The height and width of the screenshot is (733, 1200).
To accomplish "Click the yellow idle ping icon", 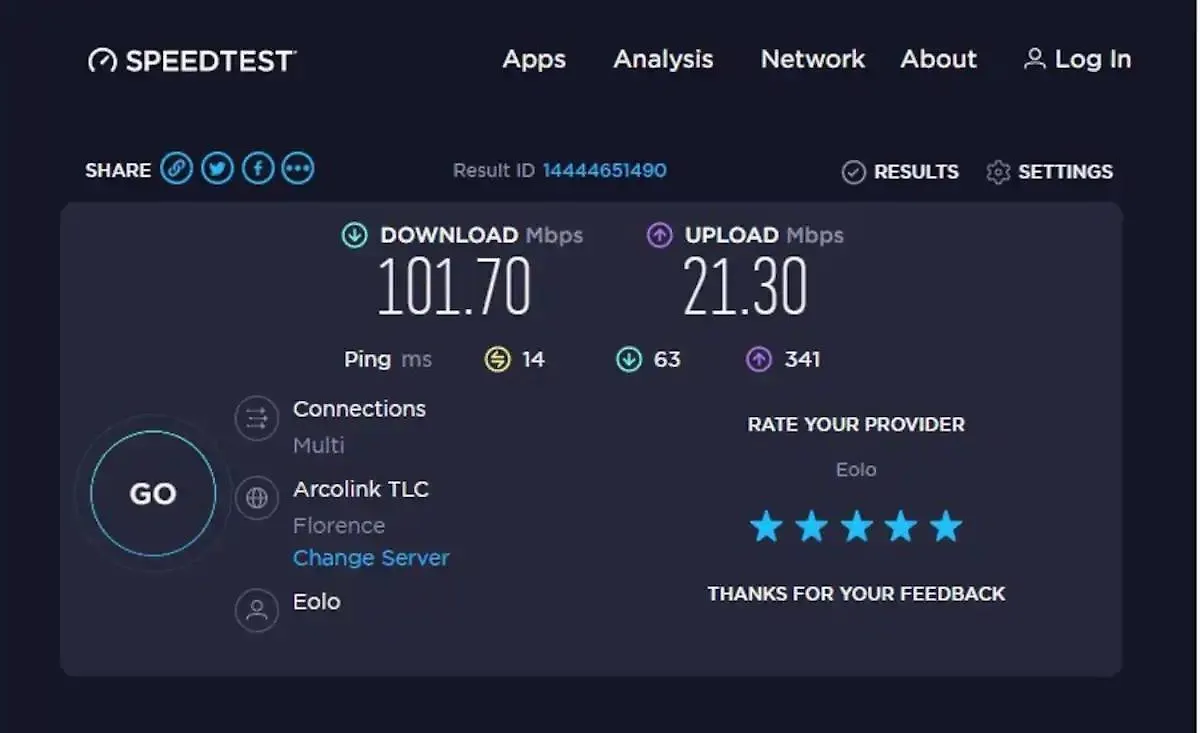I will pyautogui.click(x=497, y=359).
